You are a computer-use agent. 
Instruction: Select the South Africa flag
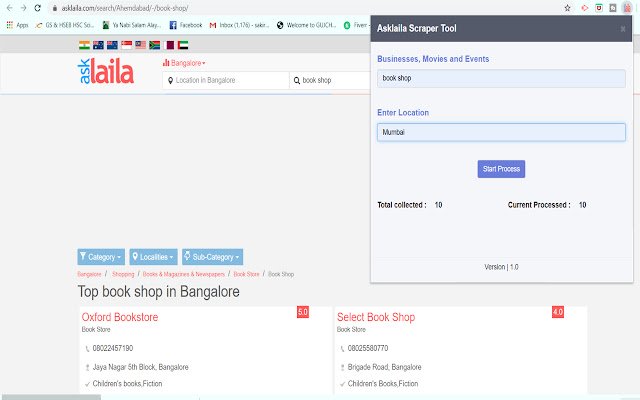pos(155,45)
